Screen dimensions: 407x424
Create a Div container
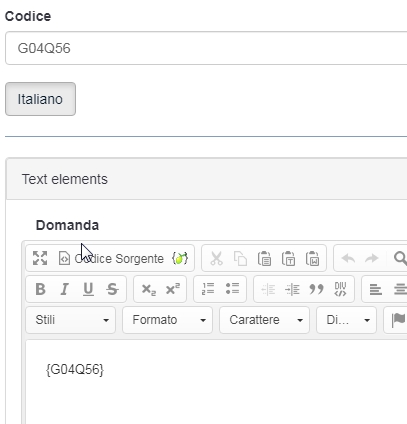point(340,289)
